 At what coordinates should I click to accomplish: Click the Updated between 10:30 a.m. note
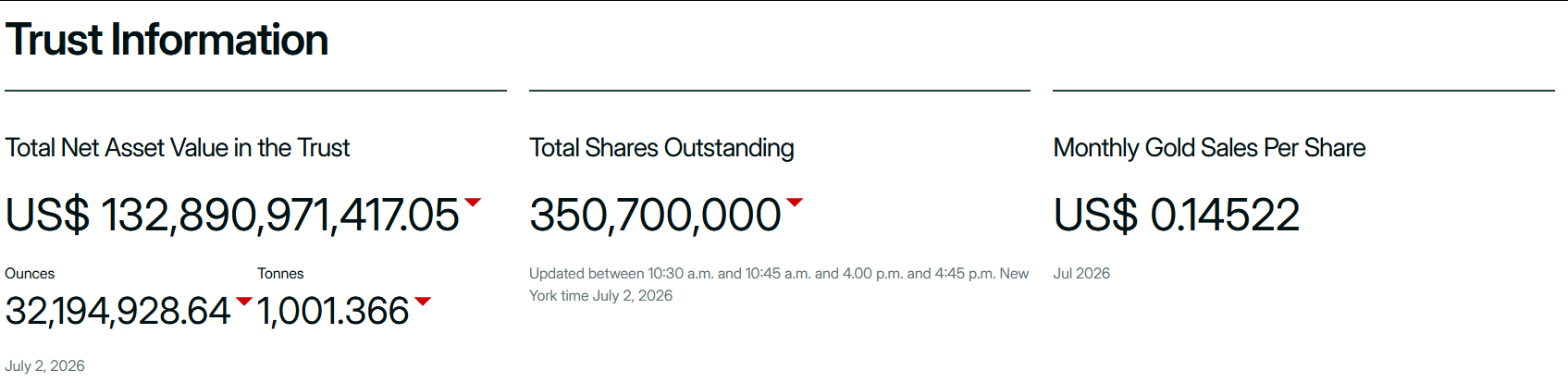click(x=779, y=285)
